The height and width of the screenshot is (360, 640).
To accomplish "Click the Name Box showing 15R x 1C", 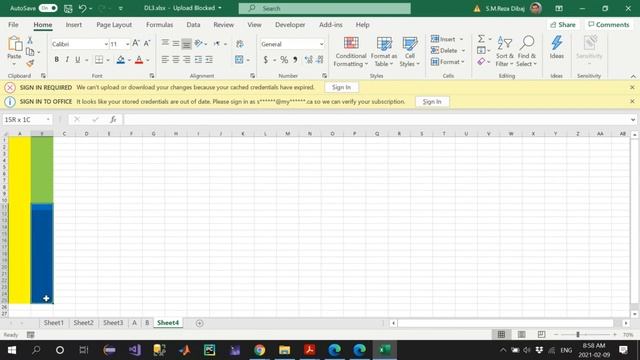I will click(27, 120).
